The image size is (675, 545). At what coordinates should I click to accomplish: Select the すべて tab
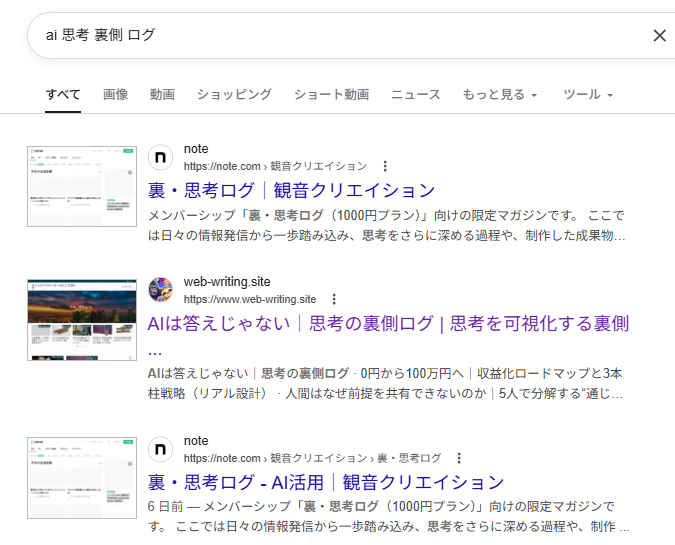coord(63,95)
